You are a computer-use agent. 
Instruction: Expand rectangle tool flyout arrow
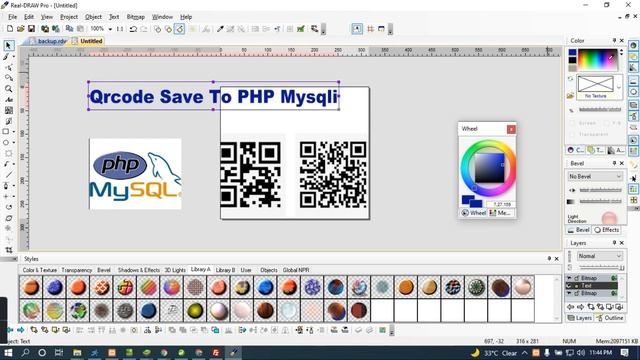13,132
